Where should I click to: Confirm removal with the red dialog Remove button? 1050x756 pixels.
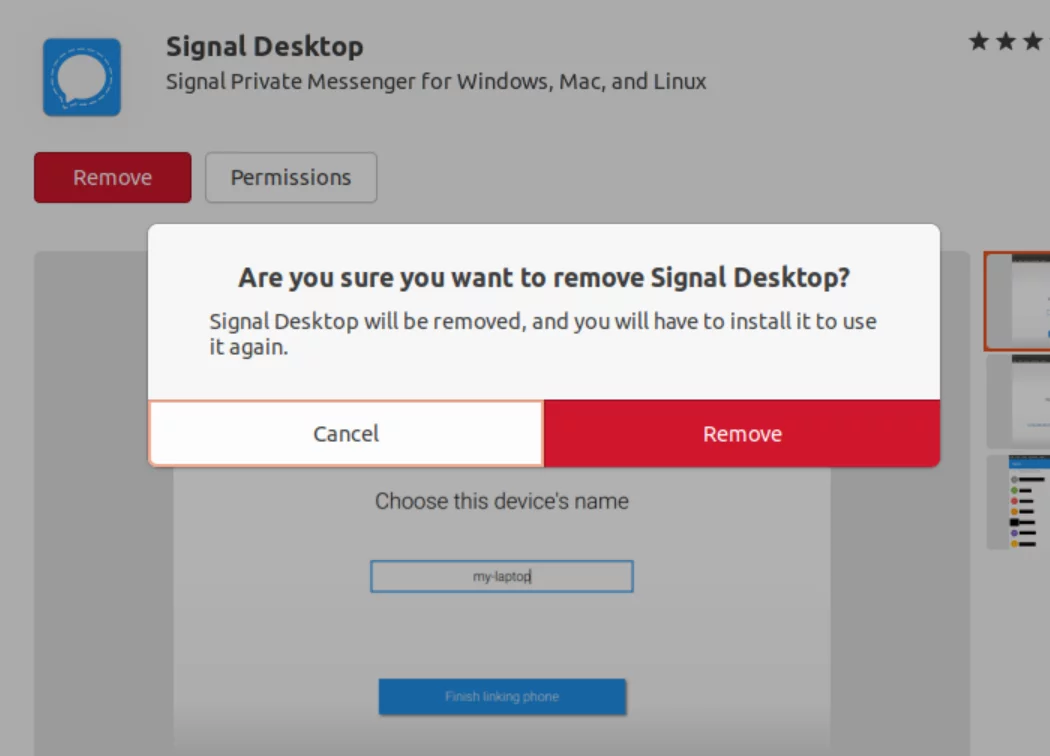coord(742,433)
